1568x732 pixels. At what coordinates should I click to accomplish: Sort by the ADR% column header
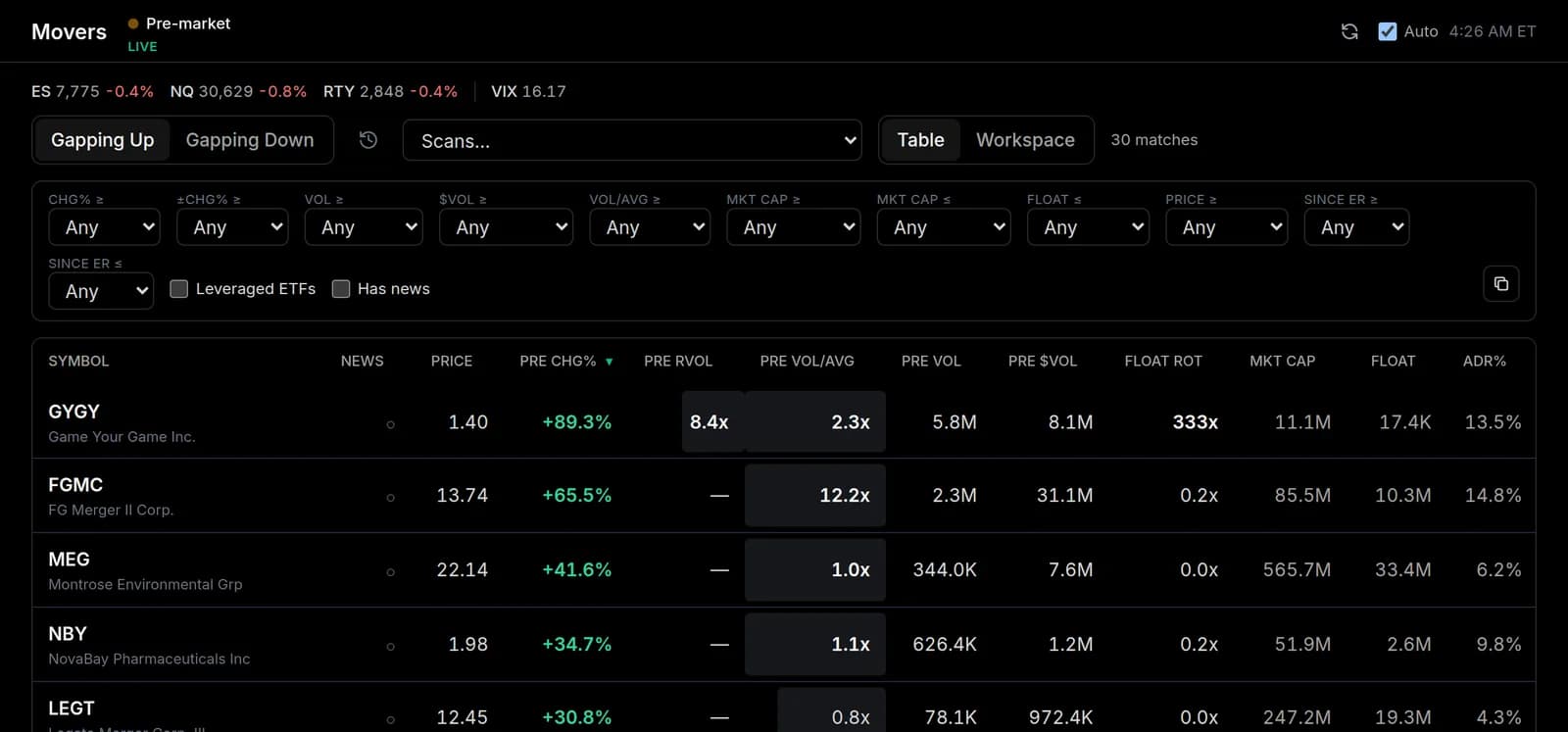tap(1485, 362)
